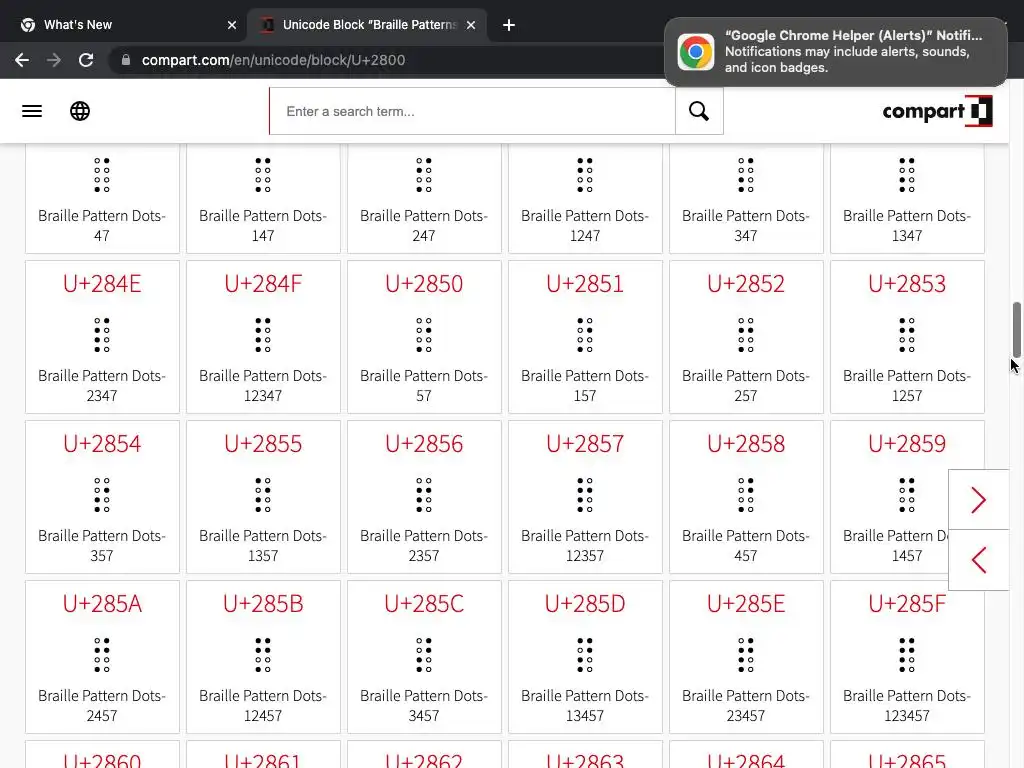The height and width of the screenshot is (768, 1024).
Task: Open U+2853 code point link
Action: tap(907, 284)
